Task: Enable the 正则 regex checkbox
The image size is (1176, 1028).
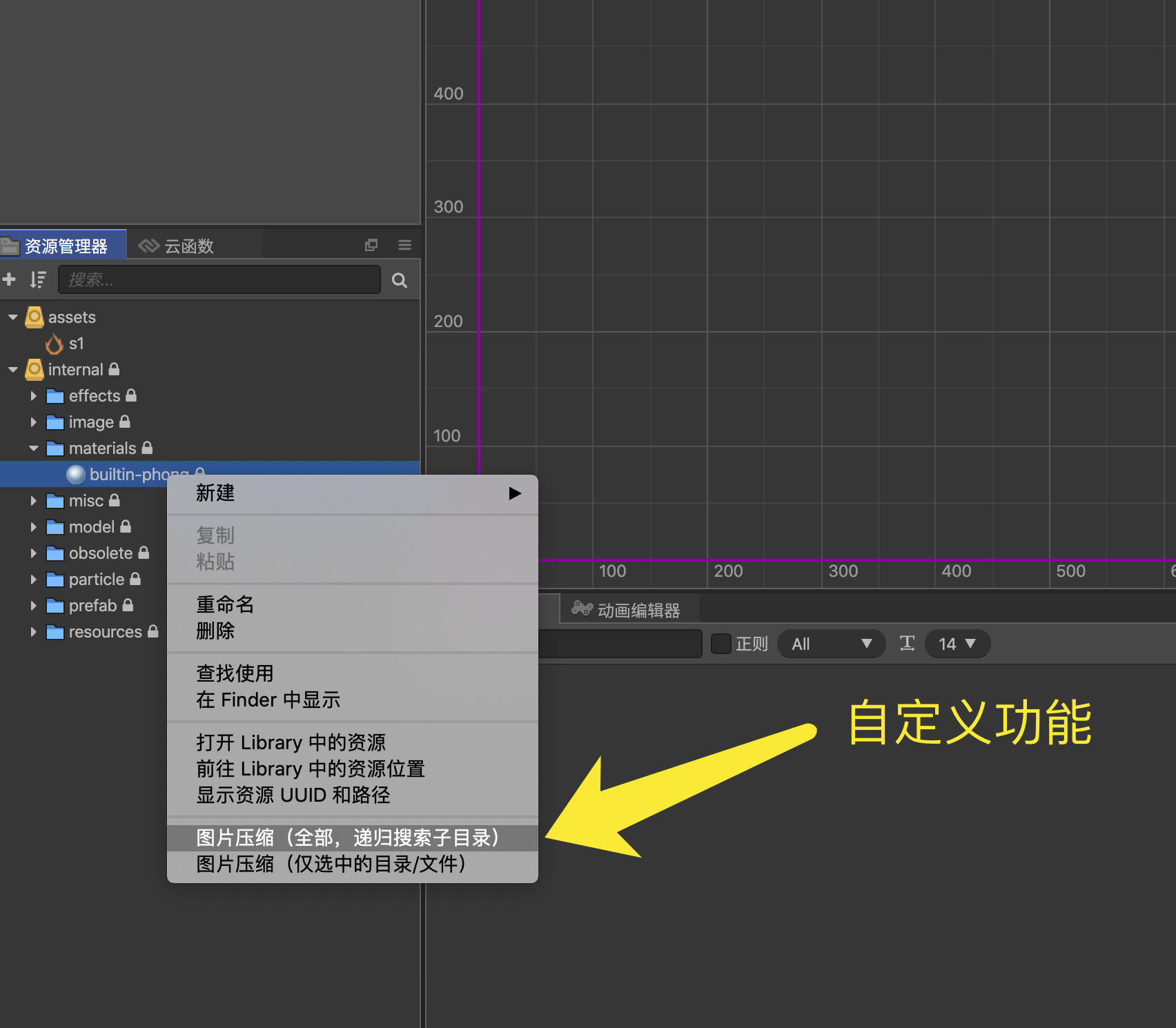Action: [x=721, y=644]
